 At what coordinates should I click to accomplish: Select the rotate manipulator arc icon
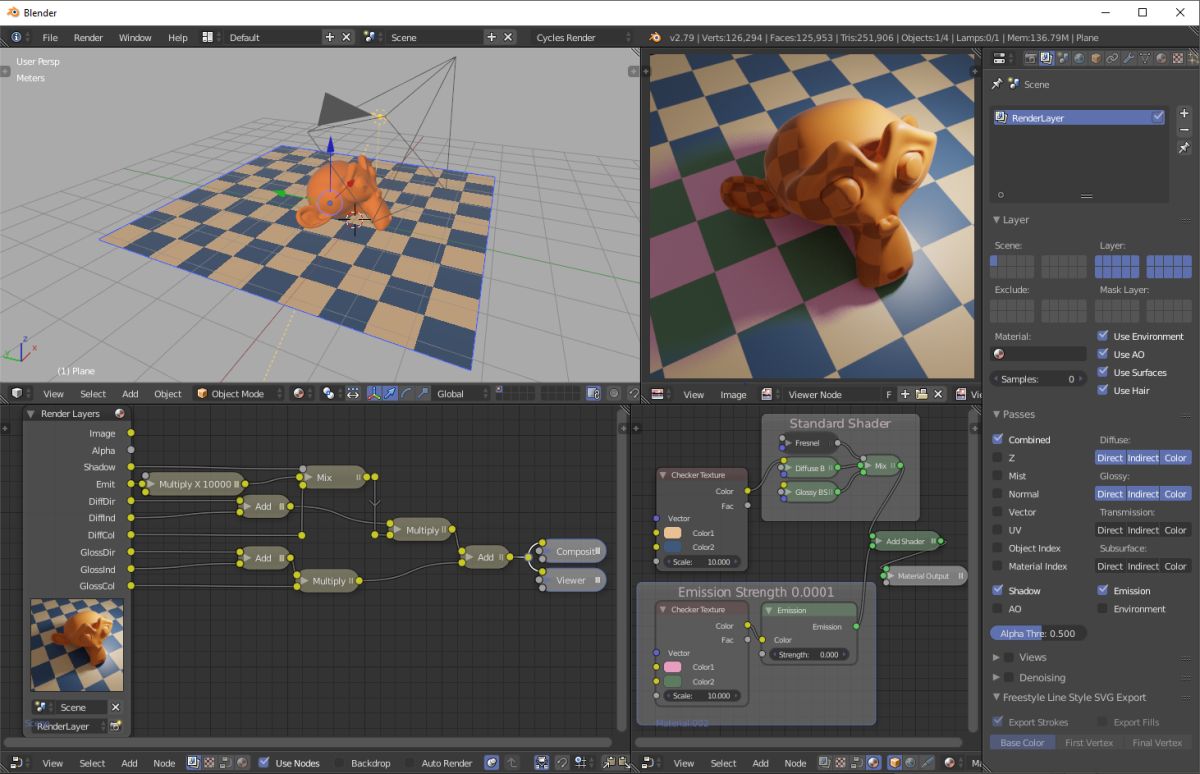point(406,393)
